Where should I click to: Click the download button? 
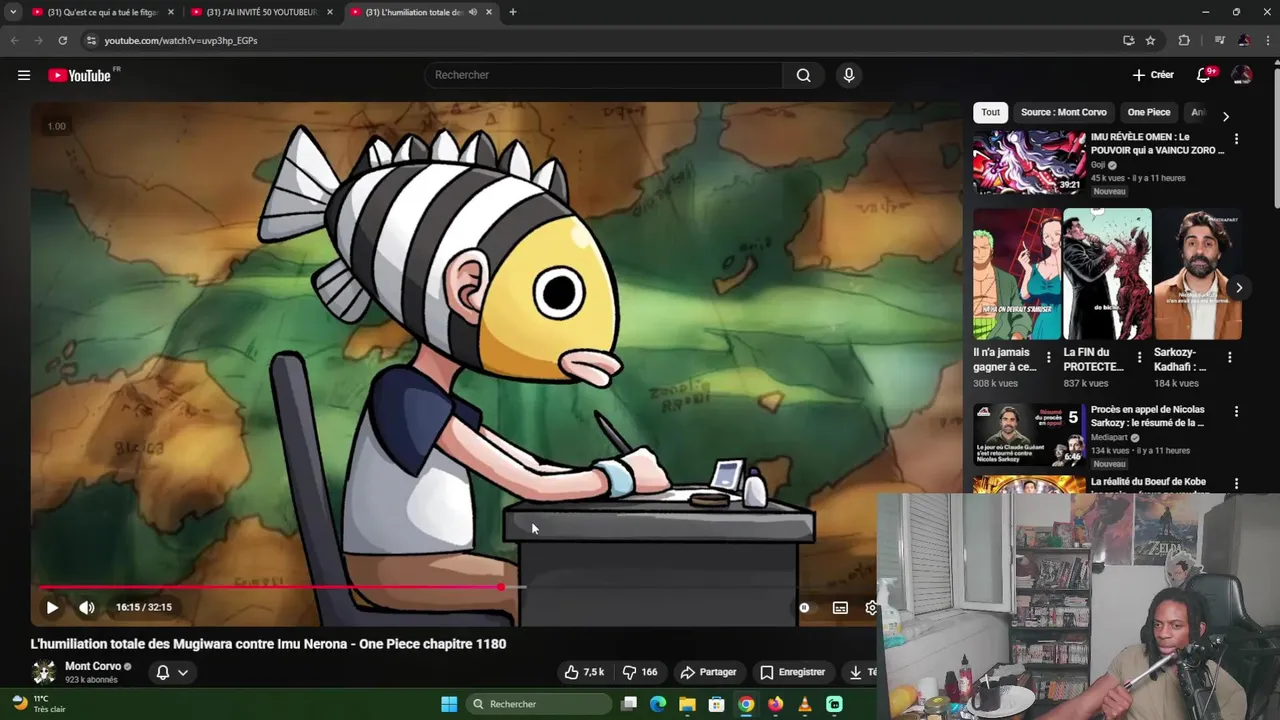point(859,672)
